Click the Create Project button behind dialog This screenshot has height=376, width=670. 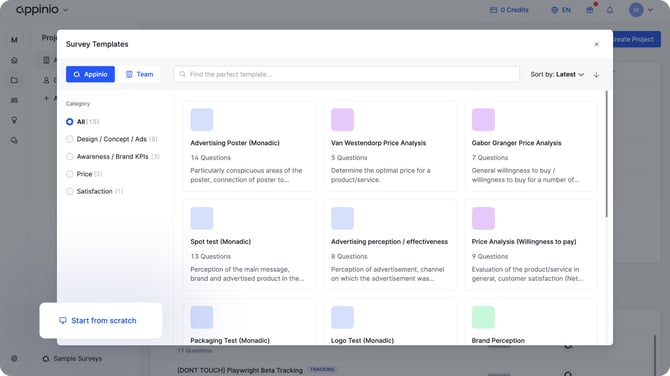tap(637, 39)
